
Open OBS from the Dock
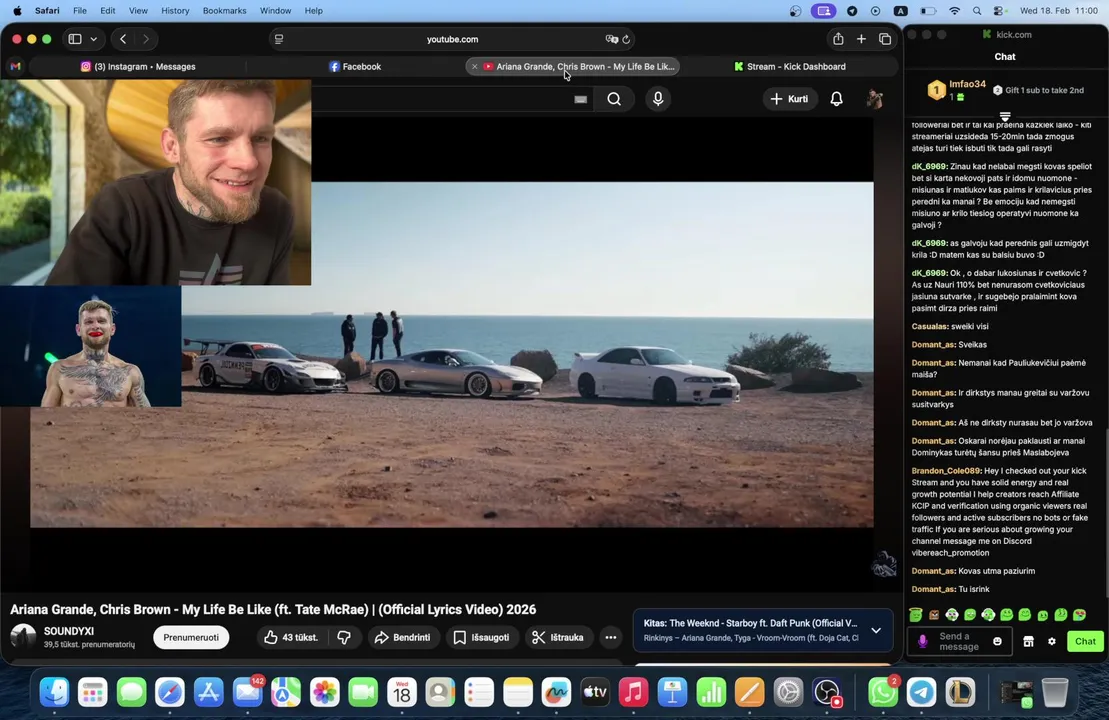point(827,692)
